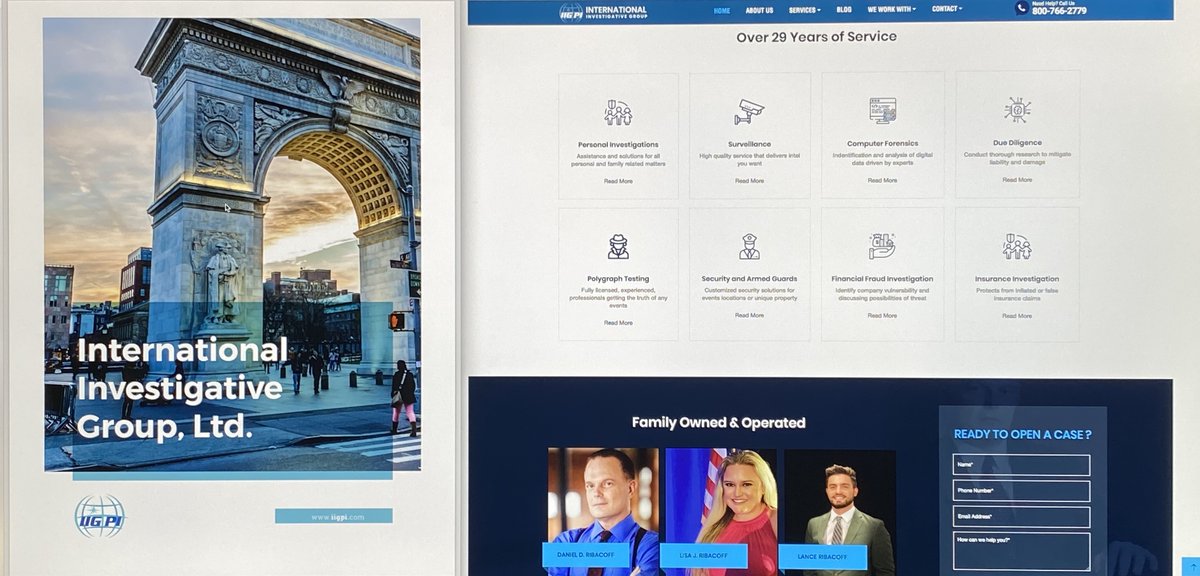Click the International Investigative Group, Ltd. brochure title
Viewport: 1200px width, 576px height.
coord(181,388)
